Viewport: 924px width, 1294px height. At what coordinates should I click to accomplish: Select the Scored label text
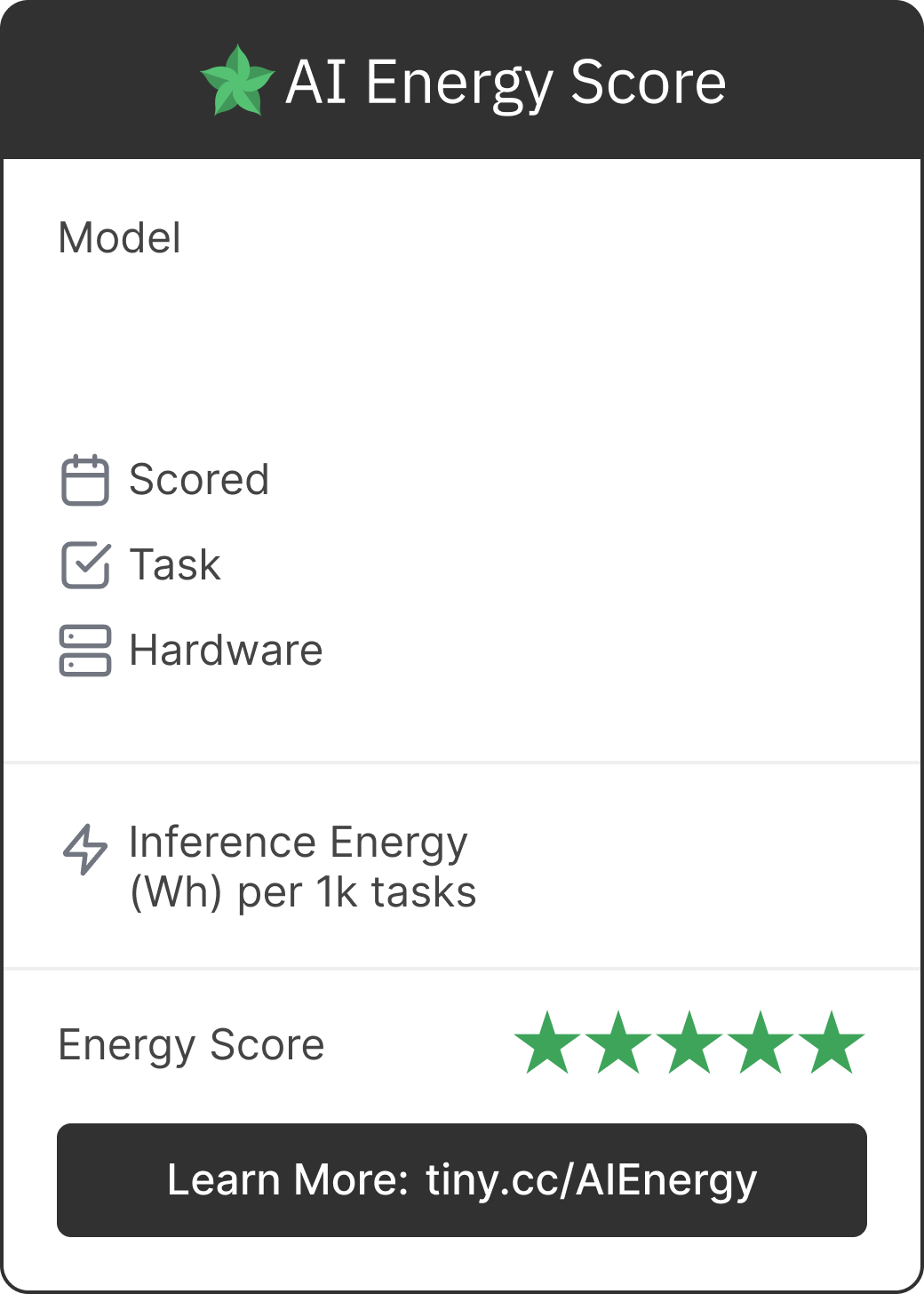(x=199, y=480)
